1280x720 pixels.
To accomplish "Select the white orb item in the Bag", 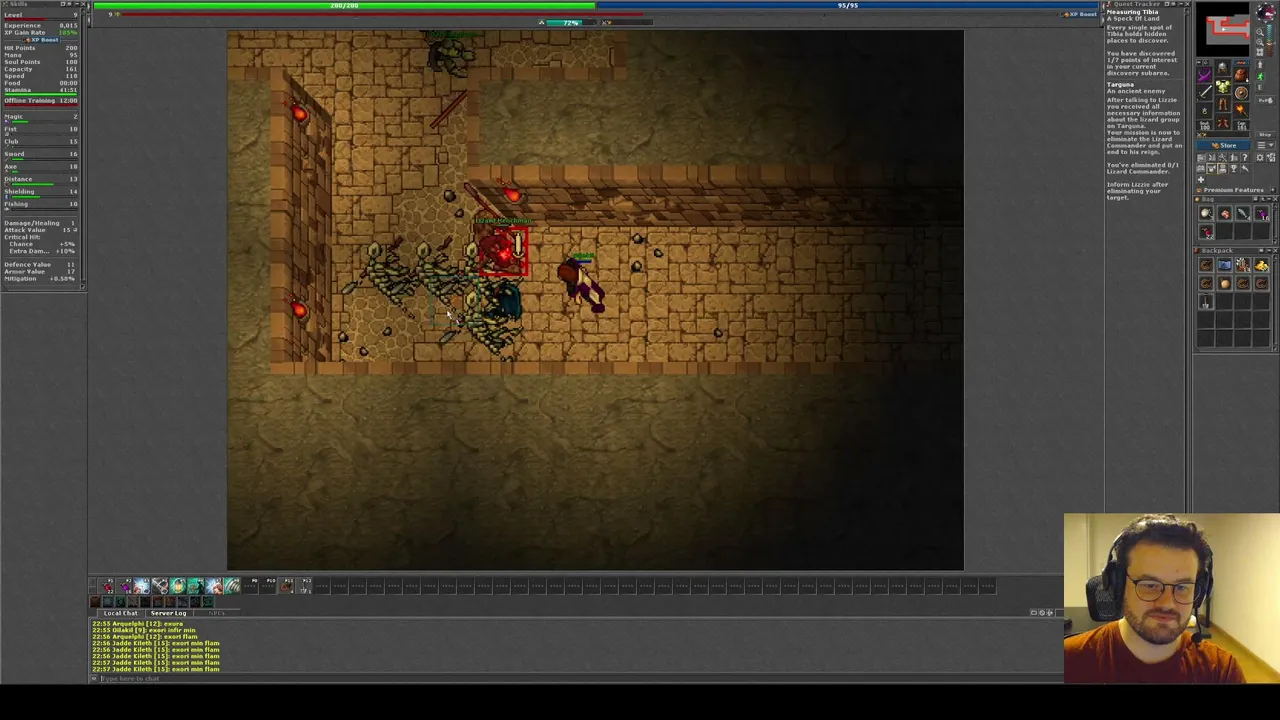I will (1206, 213).
